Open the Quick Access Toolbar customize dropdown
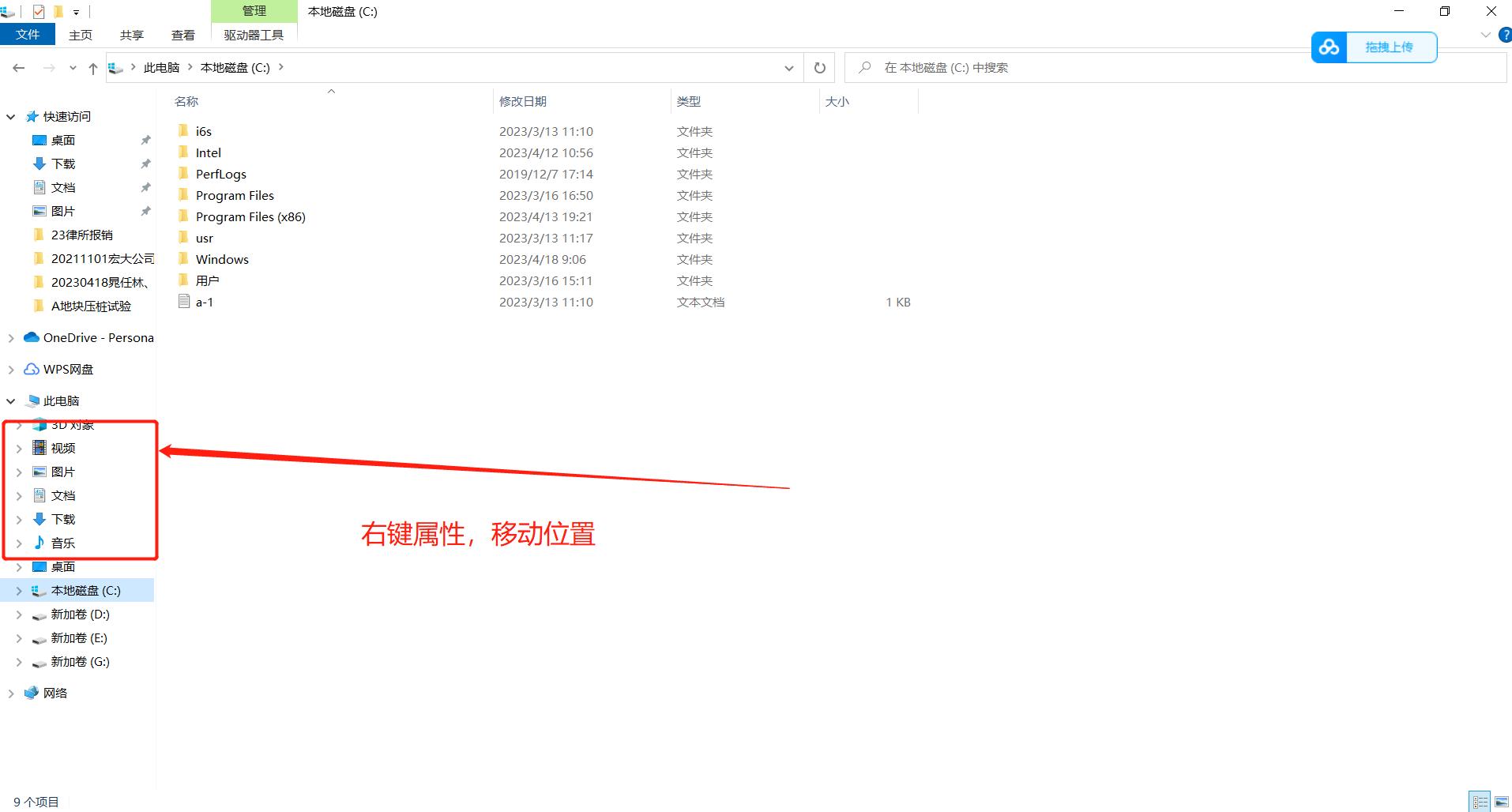 coord(76,11)
